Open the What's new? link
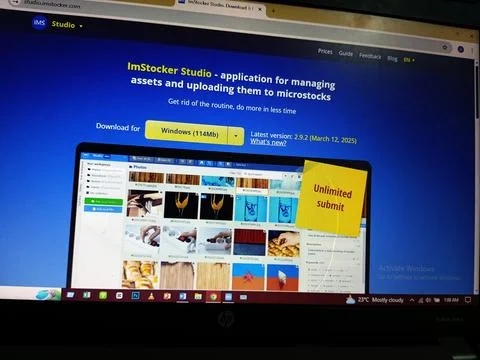480x360 pixels. tap(268, 142)
